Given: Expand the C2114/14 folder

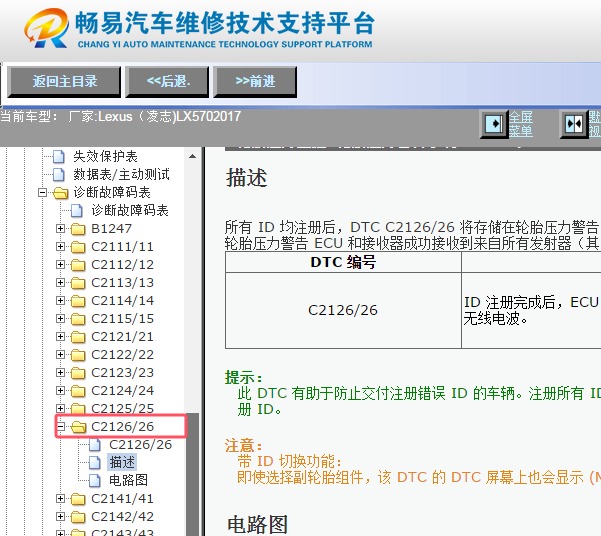Looking at the screenshot, I should tap(60, 300).
